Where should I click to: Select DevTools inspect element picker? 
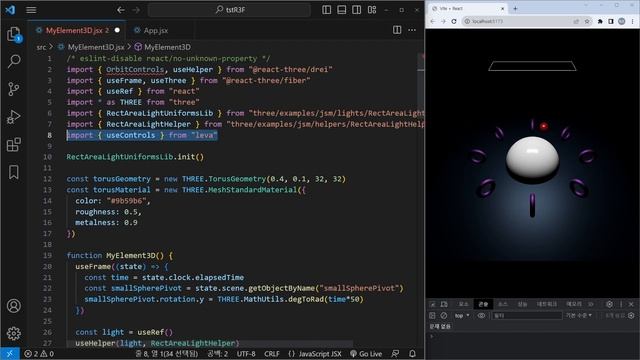433,304
